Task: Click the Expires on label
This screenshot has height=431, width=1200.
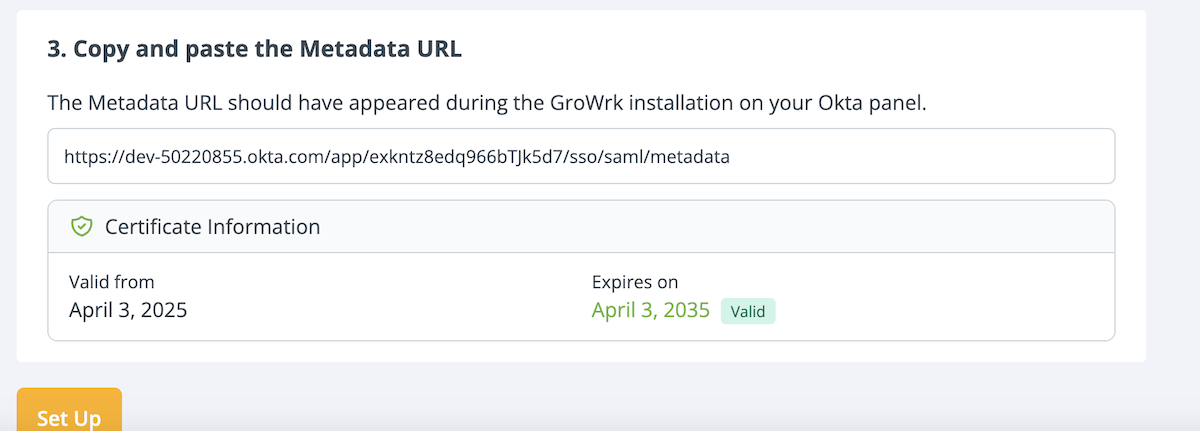Action: tap(635, 282)
